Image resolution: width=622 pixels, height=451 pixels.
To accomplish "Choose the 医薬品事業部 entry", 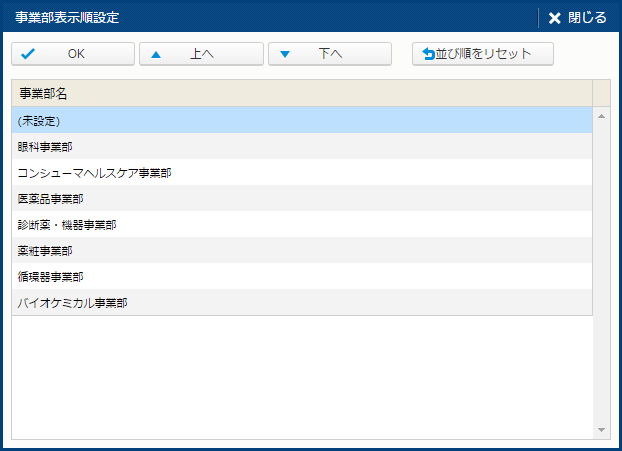I will coord(300,199).
